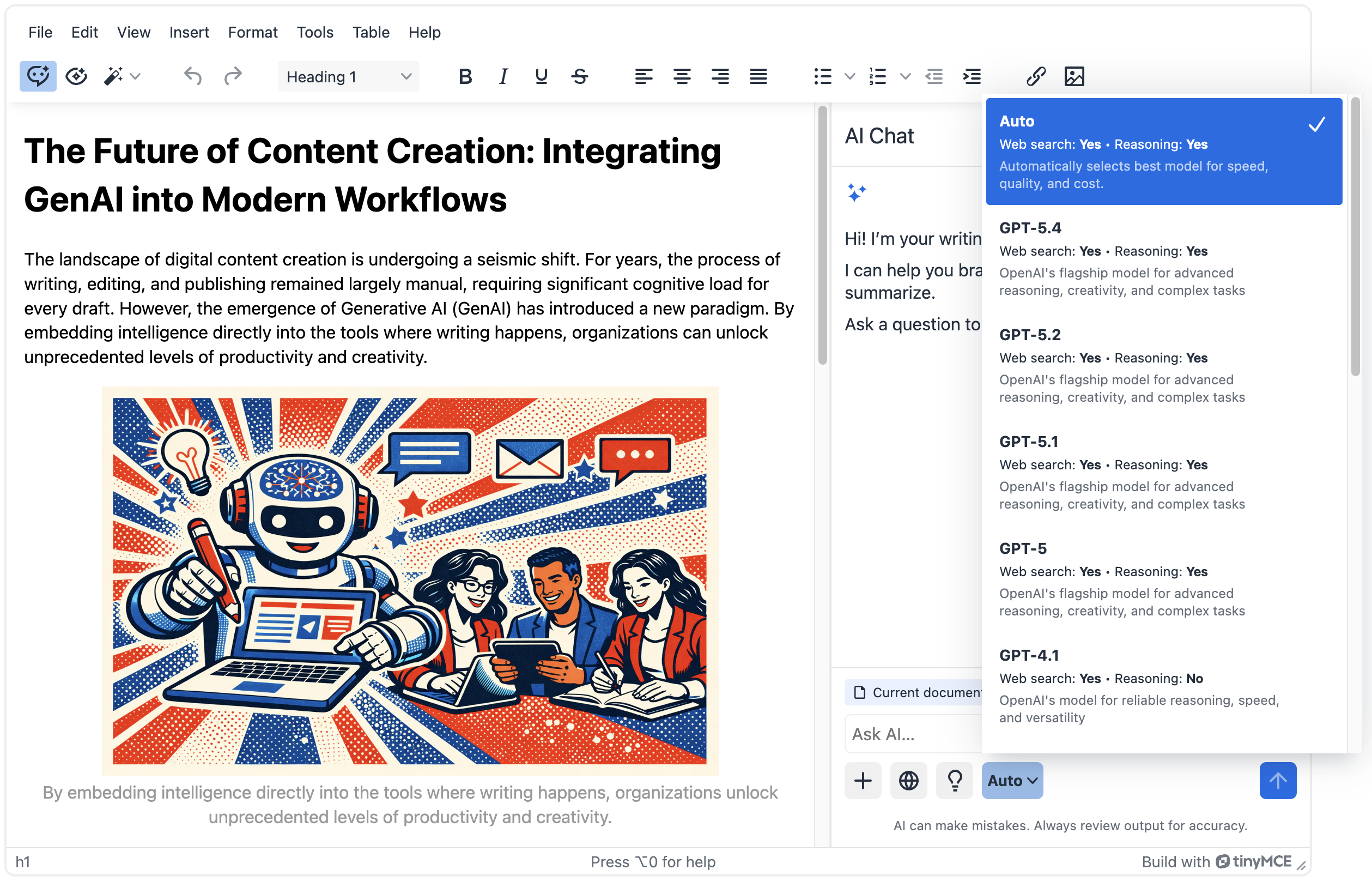Increase indent with the indent icon

point(972,76)
